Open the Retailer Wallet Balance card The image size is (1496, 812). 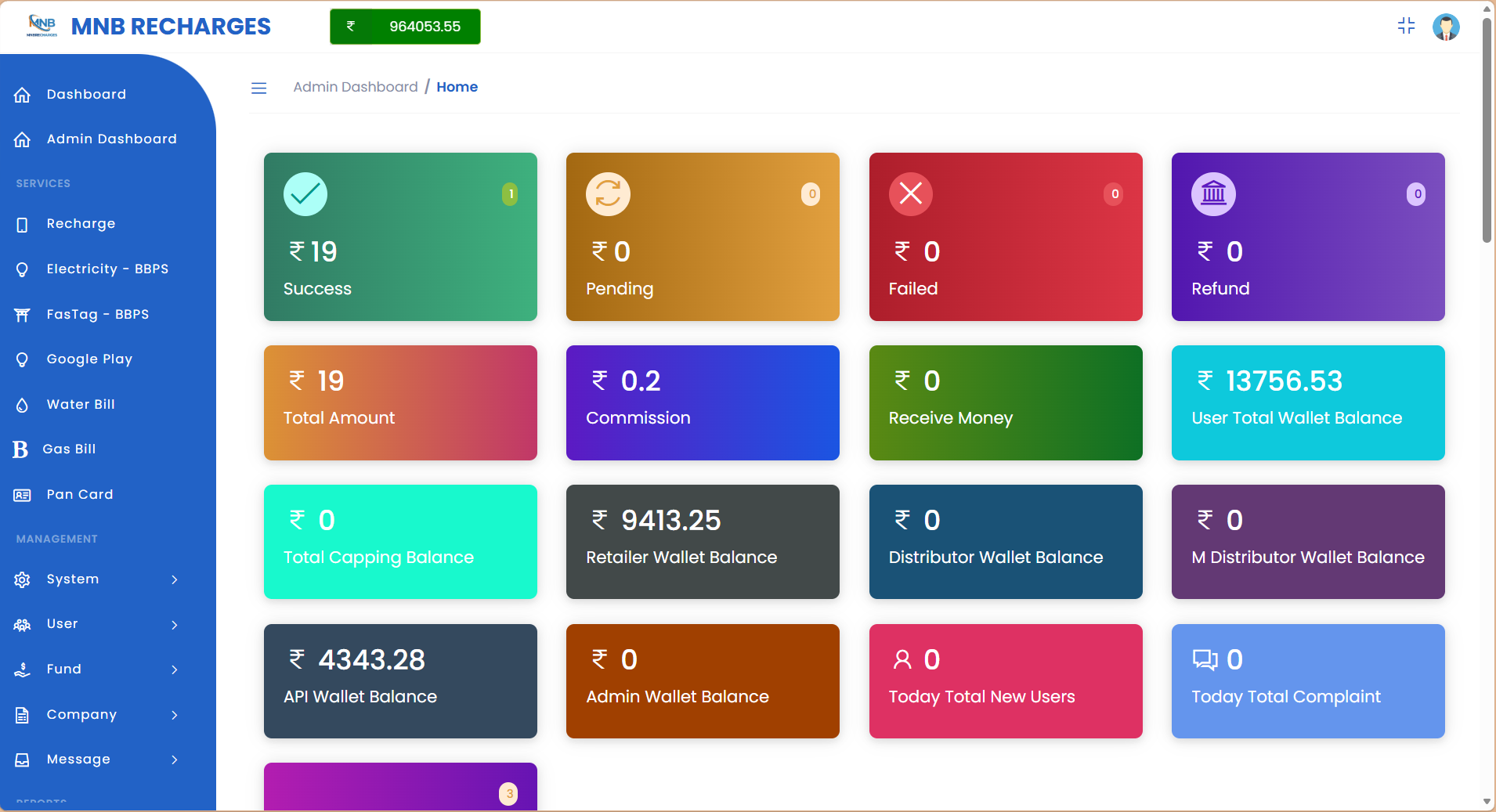[703, 542]
